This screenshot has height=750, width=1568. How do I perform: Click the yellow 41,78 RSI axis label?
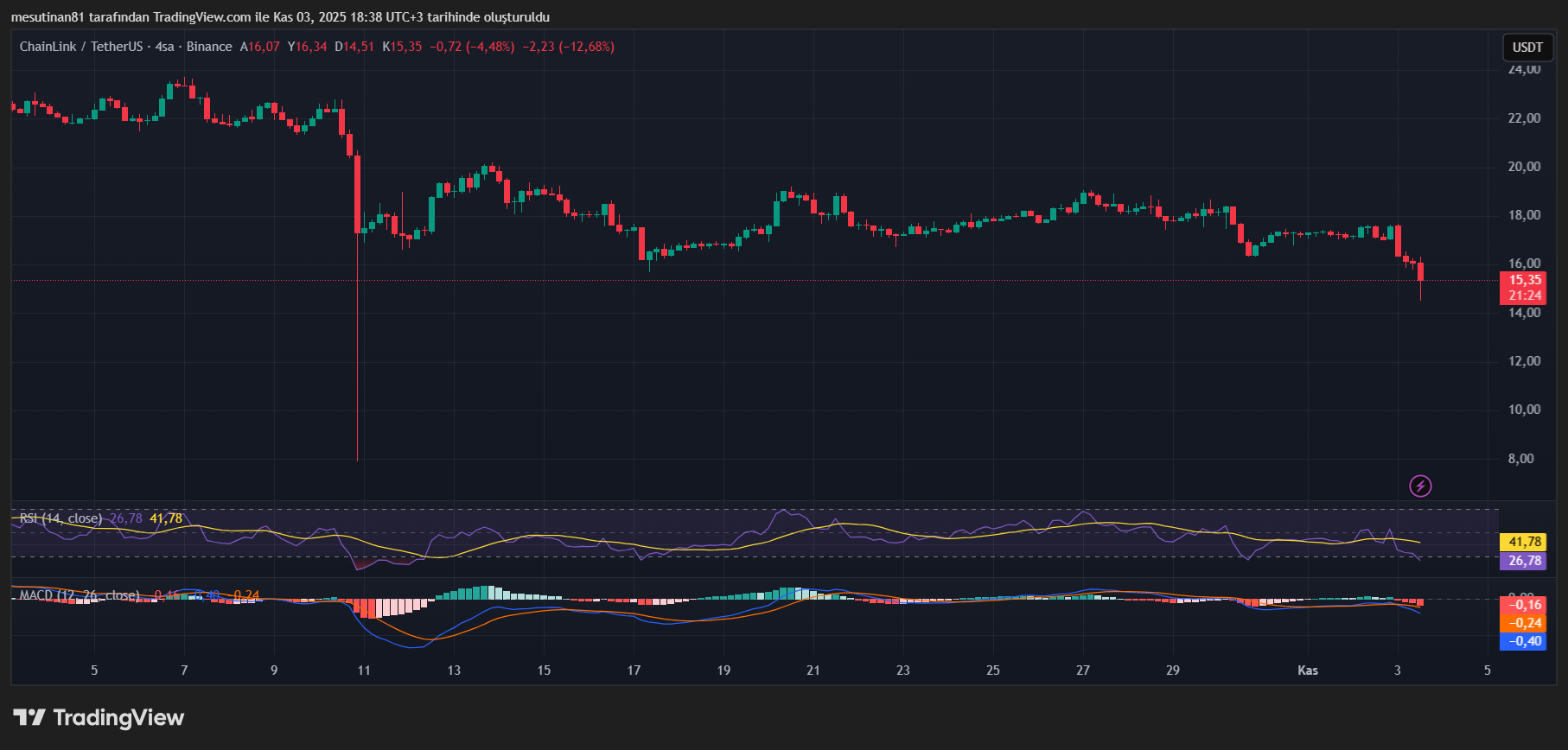point(1525,542)
